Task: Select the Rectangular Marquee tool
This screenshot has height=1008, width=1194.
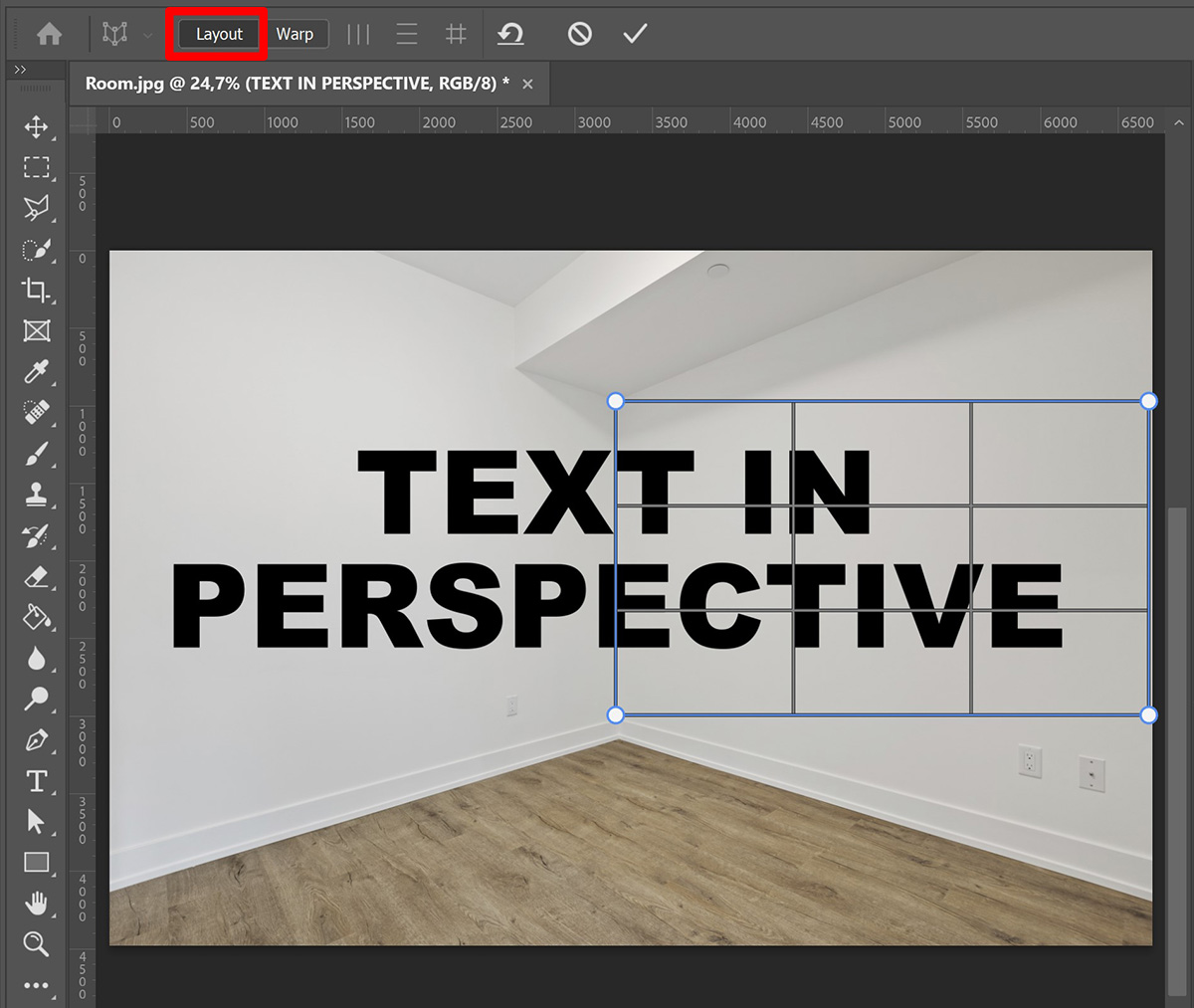Action: click(x=36, y=167)
